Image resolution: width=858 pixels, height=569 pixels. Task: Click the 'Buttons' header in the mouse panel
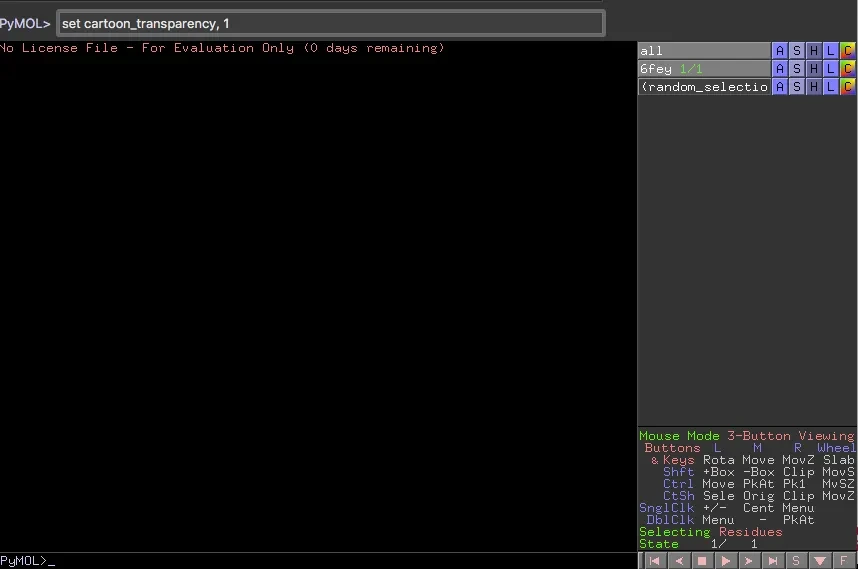tap(672, 448)
